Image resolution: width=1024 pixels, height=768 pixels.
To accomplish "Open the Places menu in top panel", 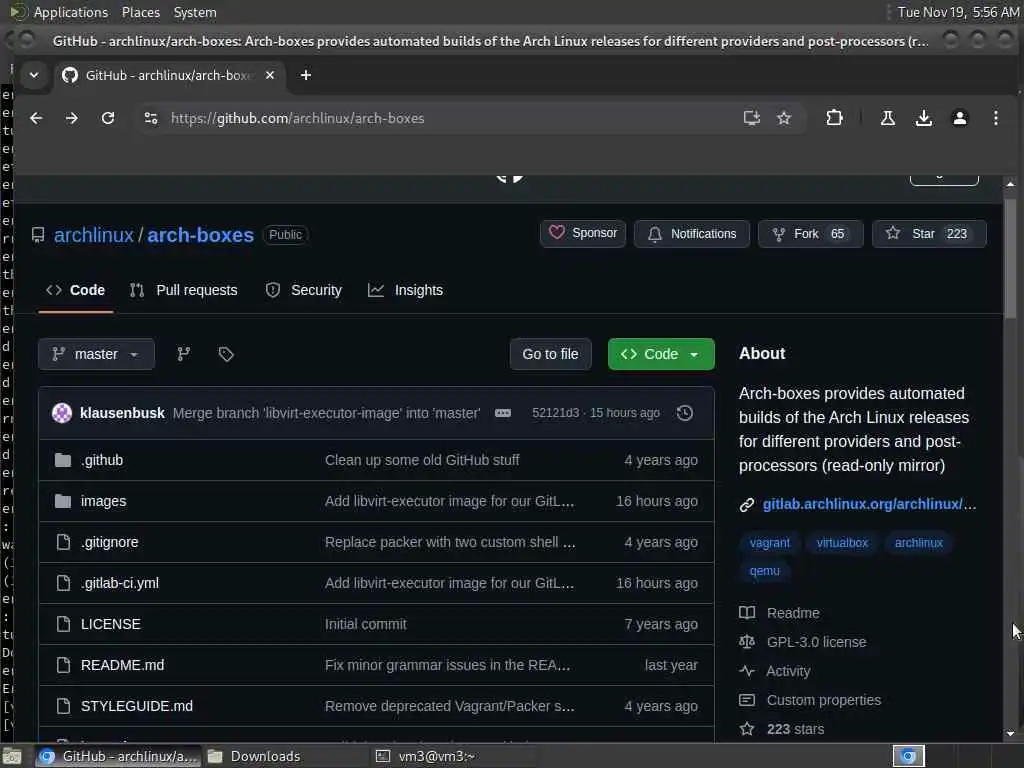I will coord(140,12).
